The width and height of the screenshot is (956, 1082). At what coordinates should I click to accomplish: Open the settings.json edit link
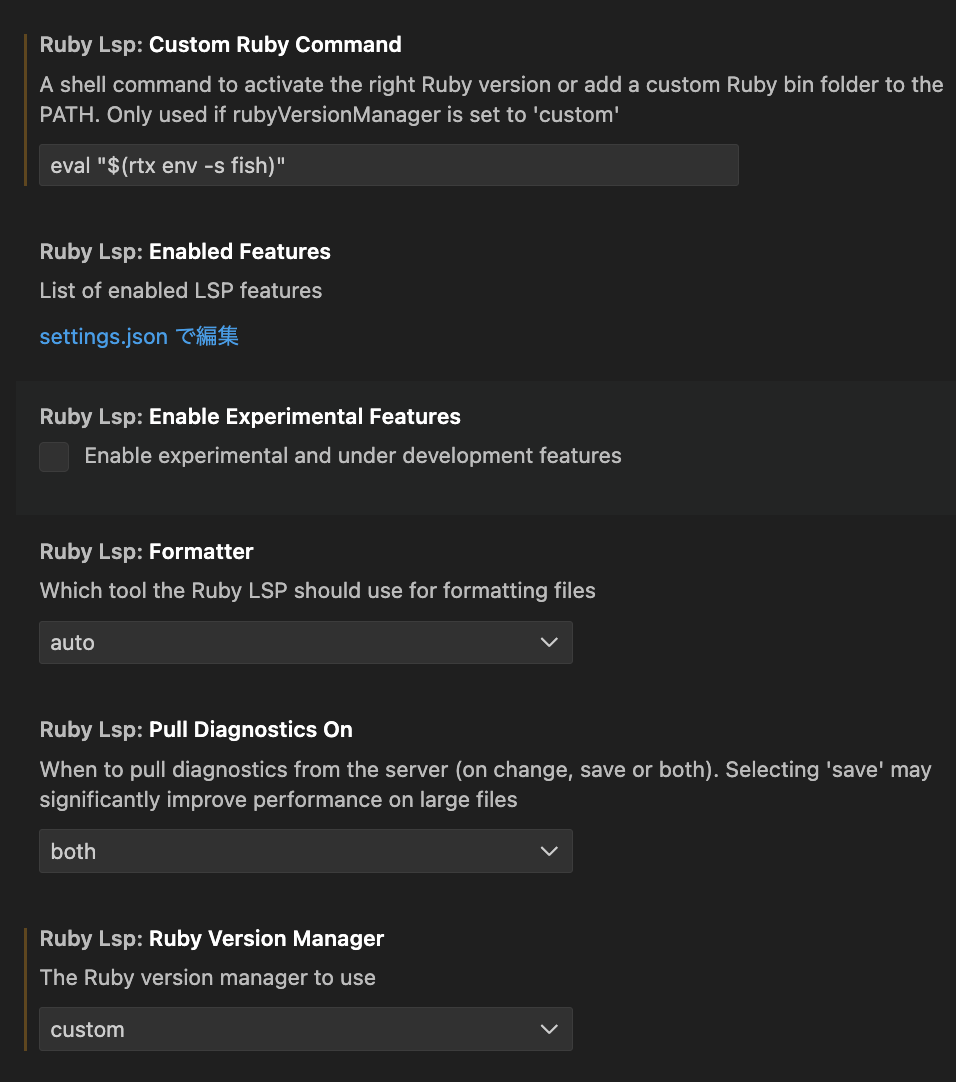pyautogui.click(x=139, y=336)
